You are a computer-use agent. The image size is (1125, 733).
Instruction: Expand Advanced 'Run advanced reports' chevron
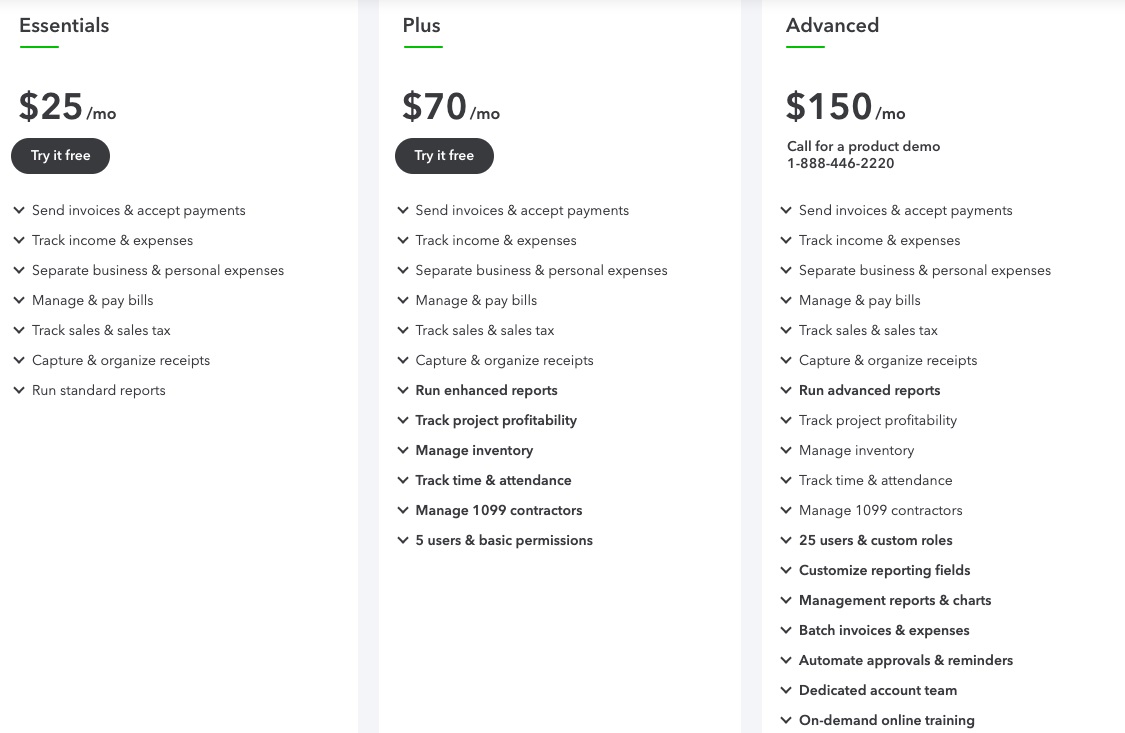coord(786,391)
